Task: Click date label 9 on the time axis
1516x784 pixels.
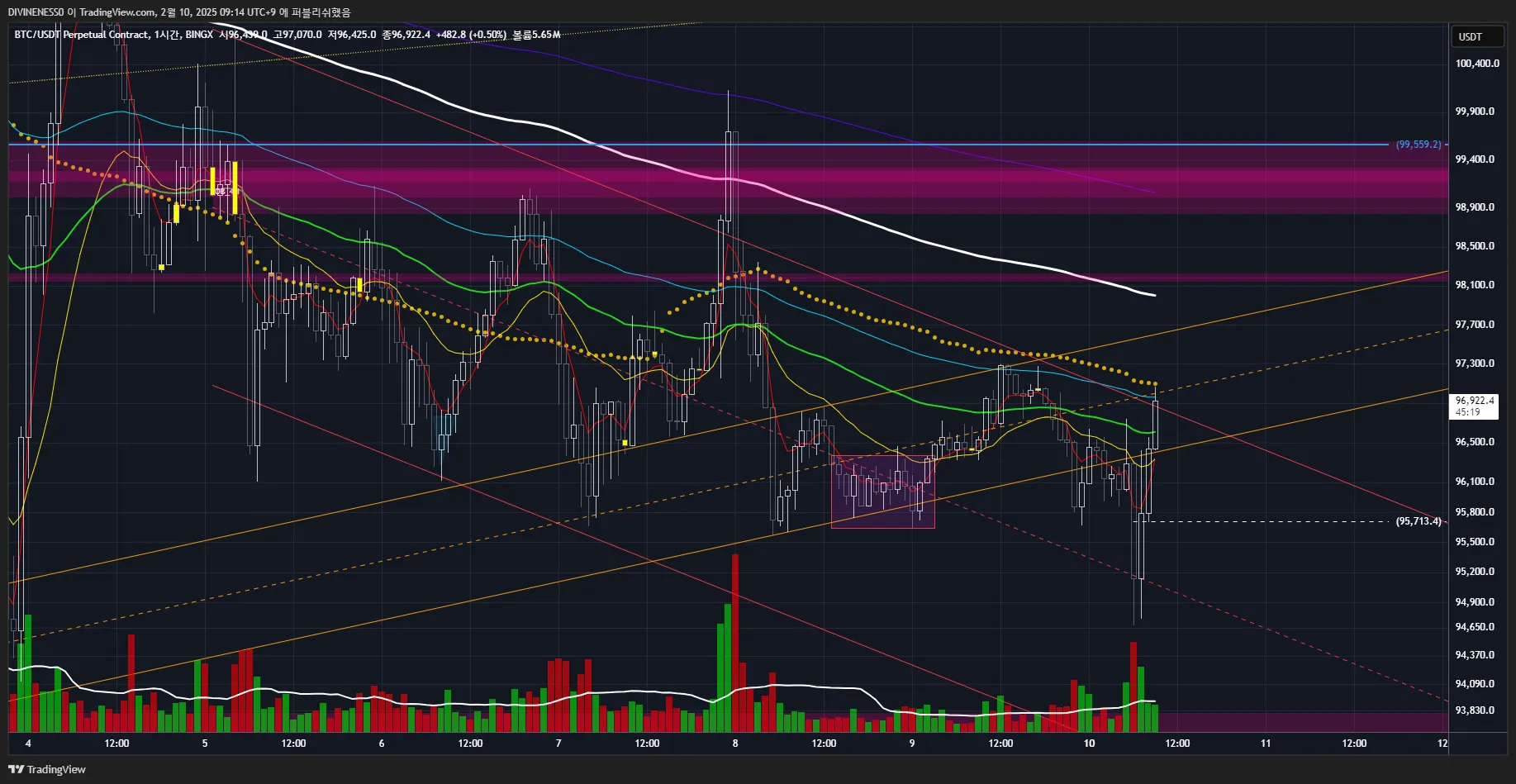Action: (912, 744)
